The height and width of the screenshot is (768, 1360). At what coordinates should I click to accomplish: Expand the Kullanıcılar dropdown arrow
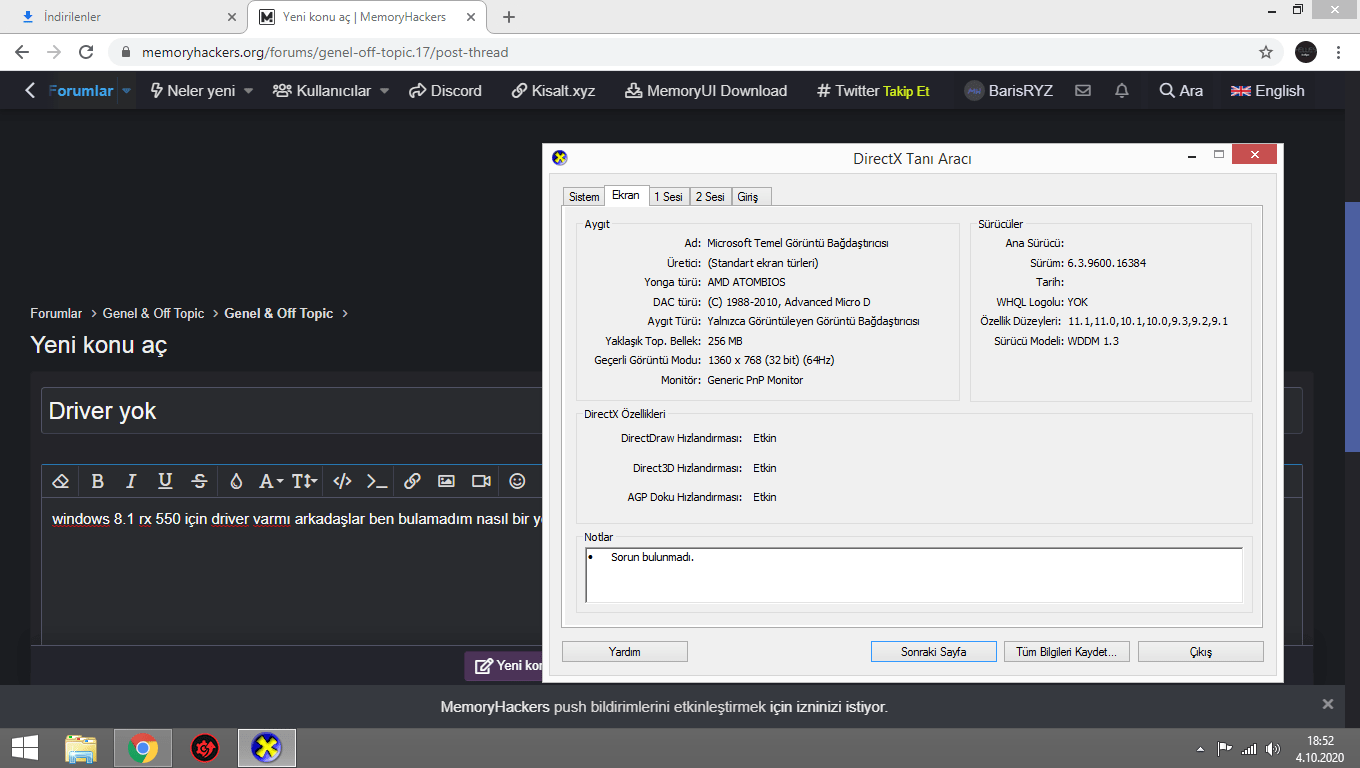(384, 91)
